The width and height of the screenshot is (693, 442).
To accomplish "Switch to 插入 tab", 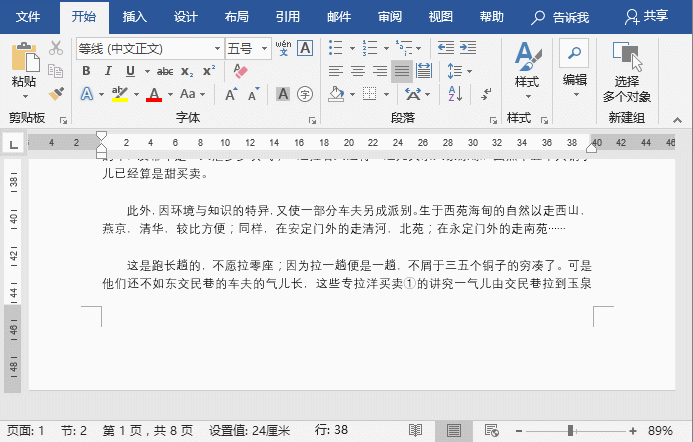I will (134, 17).
